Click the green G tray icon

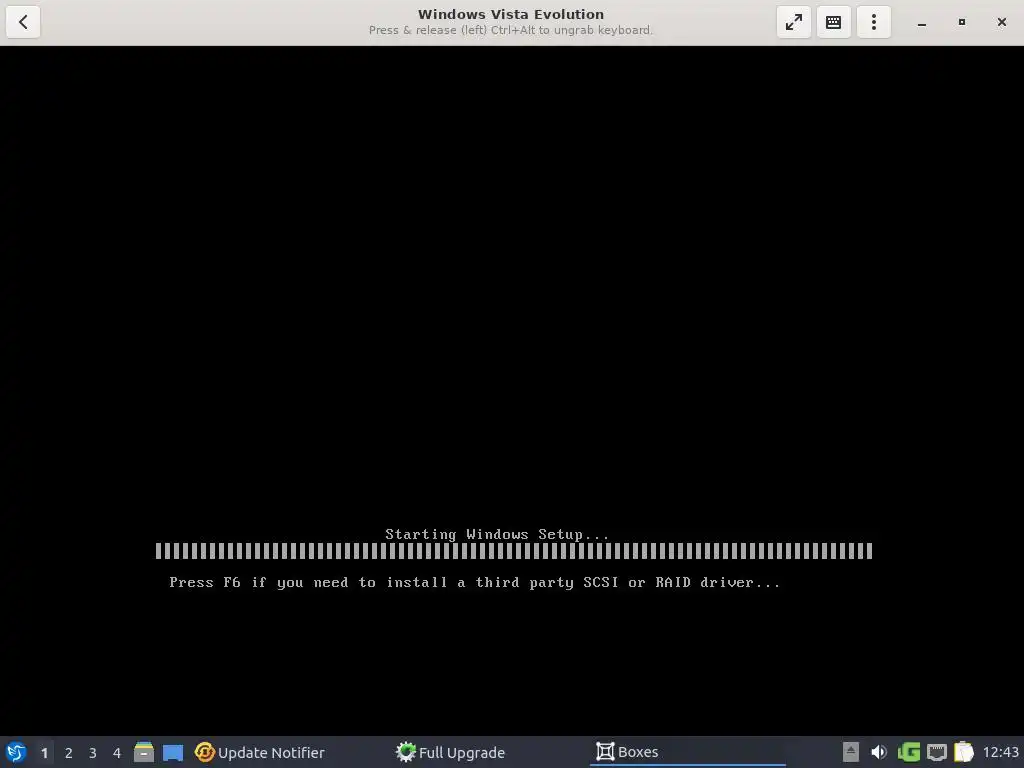click(x=908, y=752)
